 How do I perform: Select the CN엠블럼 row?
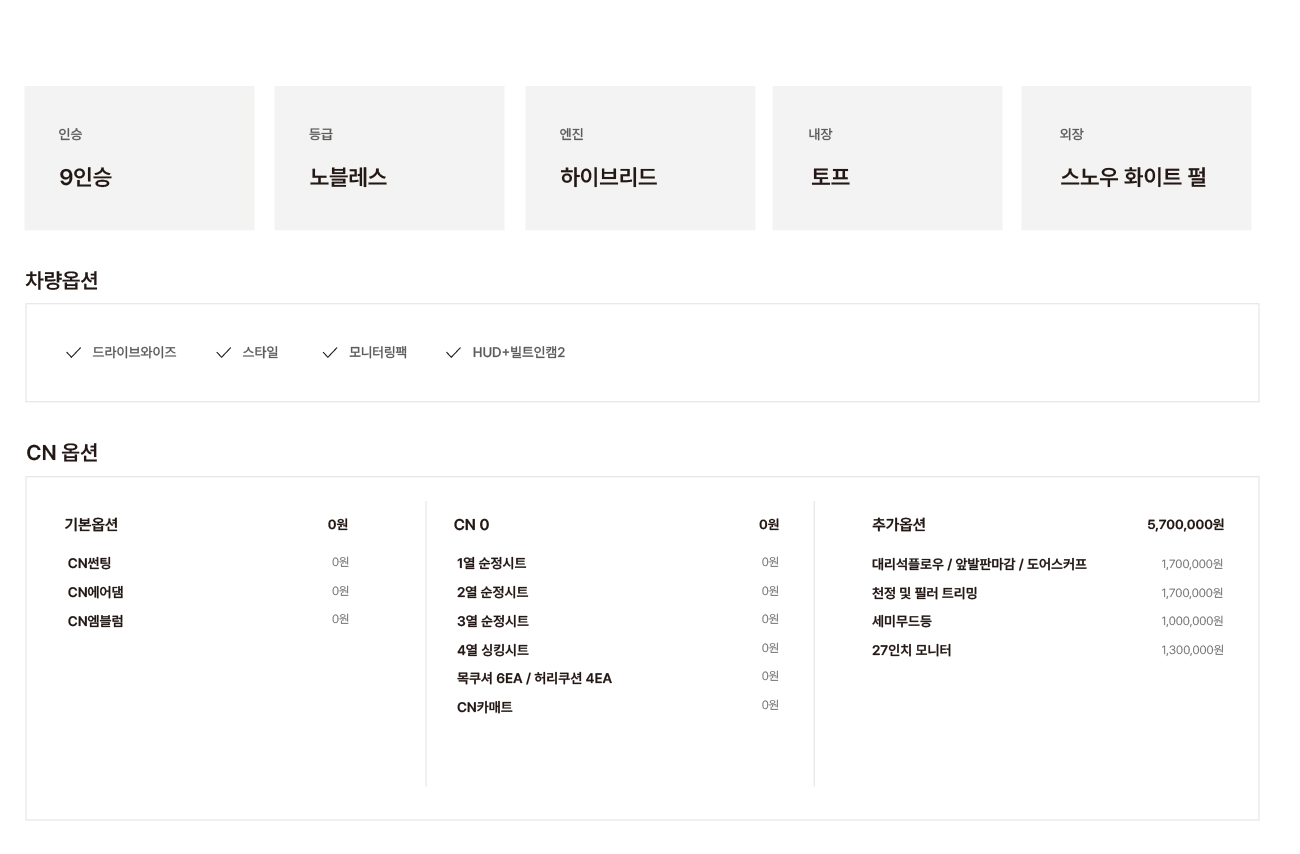pyautogui.click(x=208, y=621)
